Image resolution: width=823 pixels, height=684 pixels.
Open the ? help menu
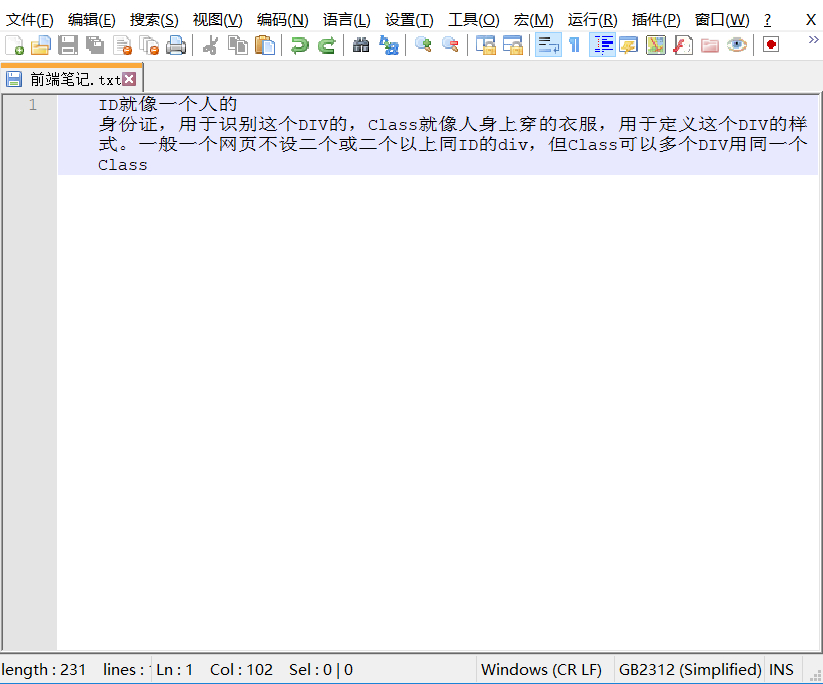[x=767, y=20]
